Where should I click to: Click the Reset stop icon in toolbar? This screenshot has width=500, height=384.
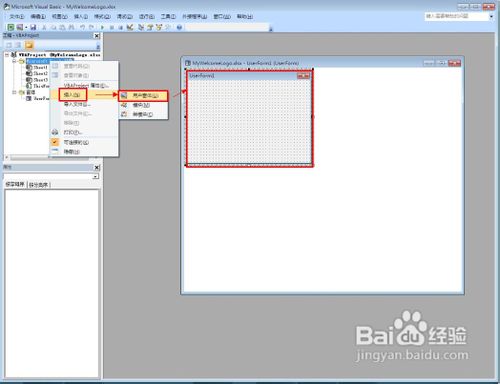(x=120, y=27)
